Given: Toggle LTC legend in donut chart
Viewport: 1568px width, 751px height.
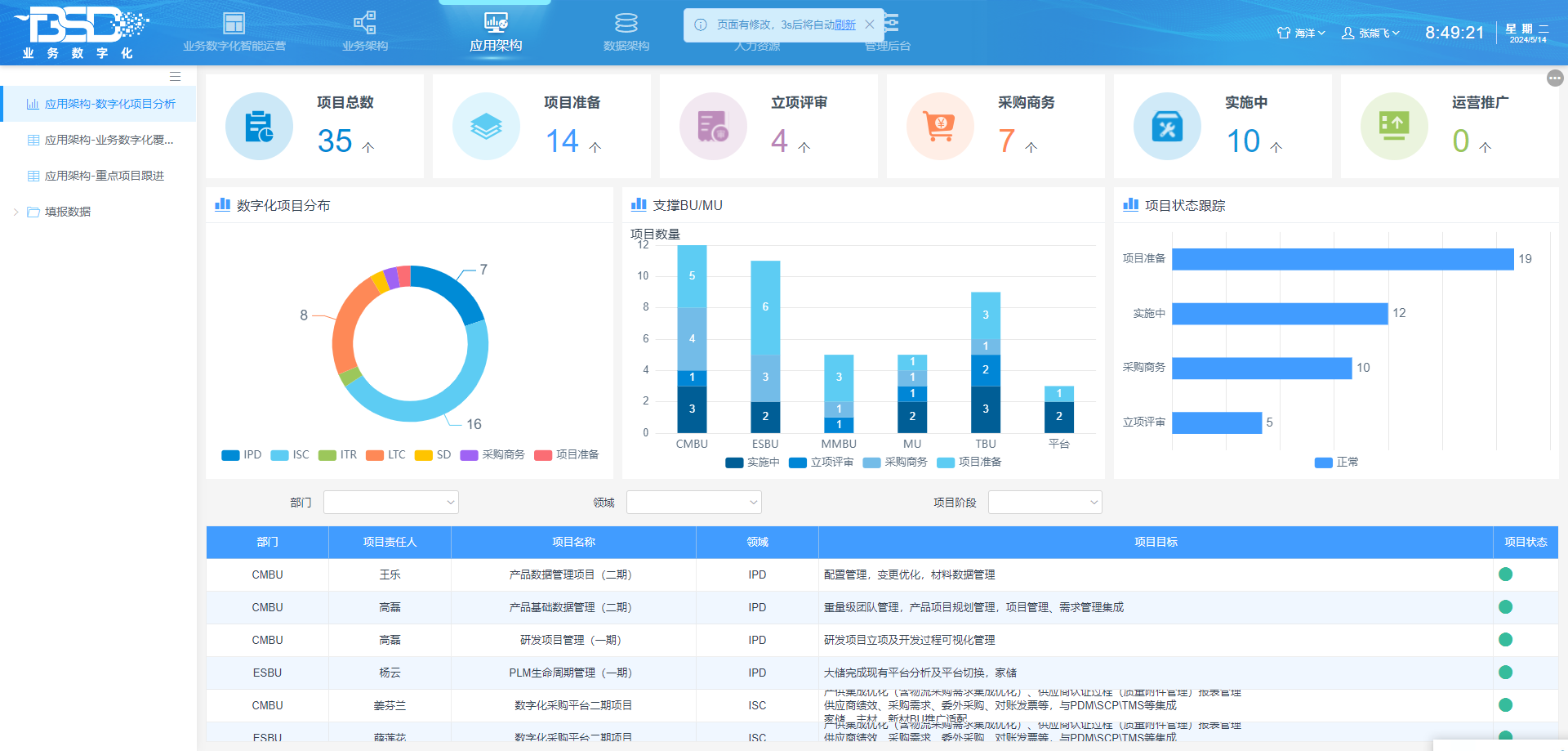Looking at the screenshot, I should tap(386, 455).
